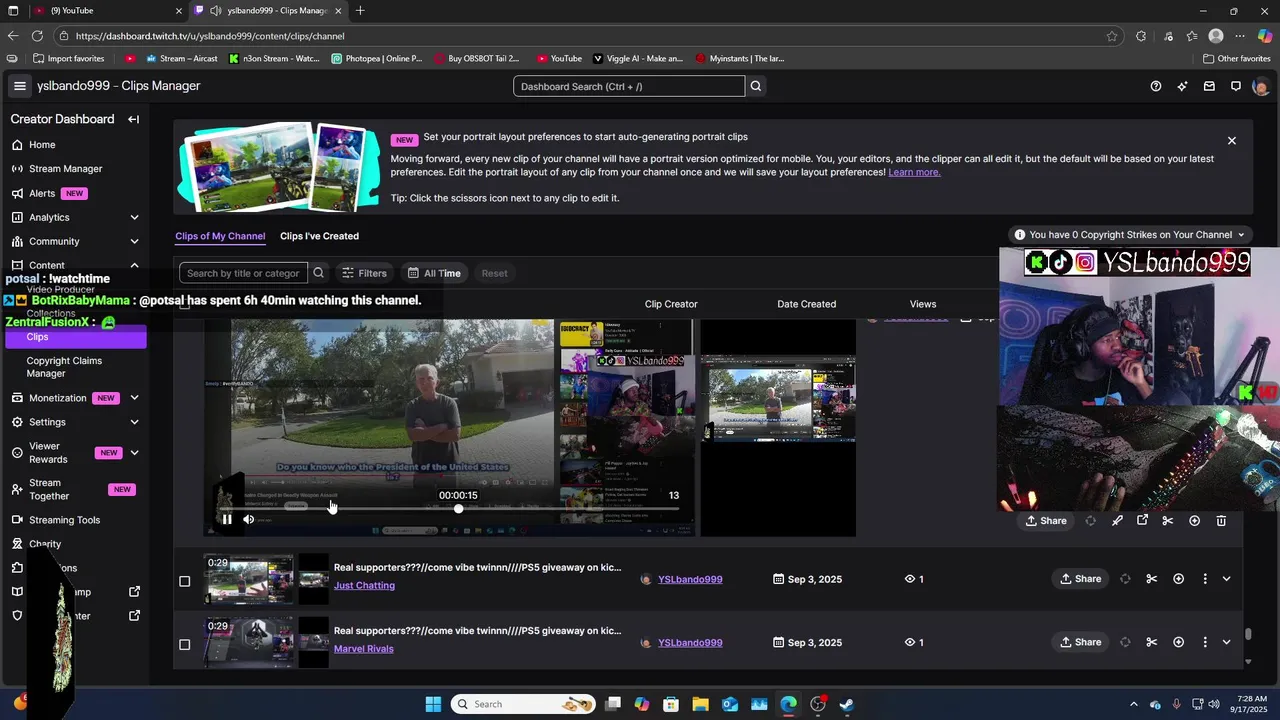Click scissors icon on the Marvel Rivals clip
The height and width of the screenshot is (720, 1280).
pos(1152,642)
